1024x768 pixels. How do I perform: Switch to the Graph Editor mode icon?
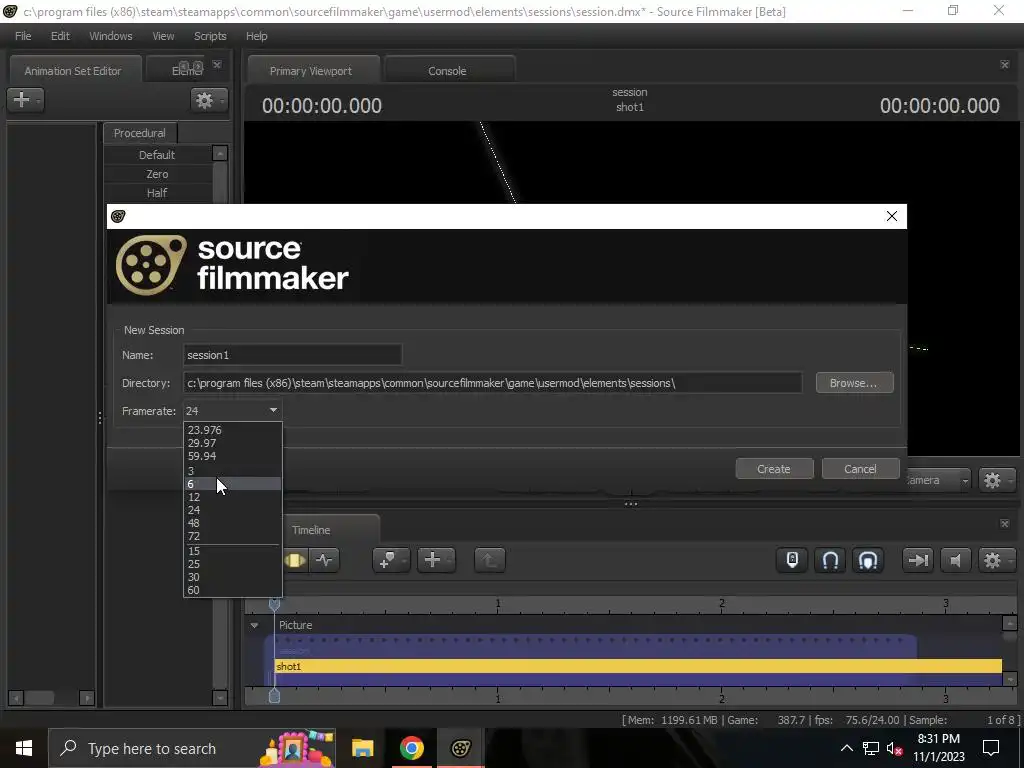point(325,560)
